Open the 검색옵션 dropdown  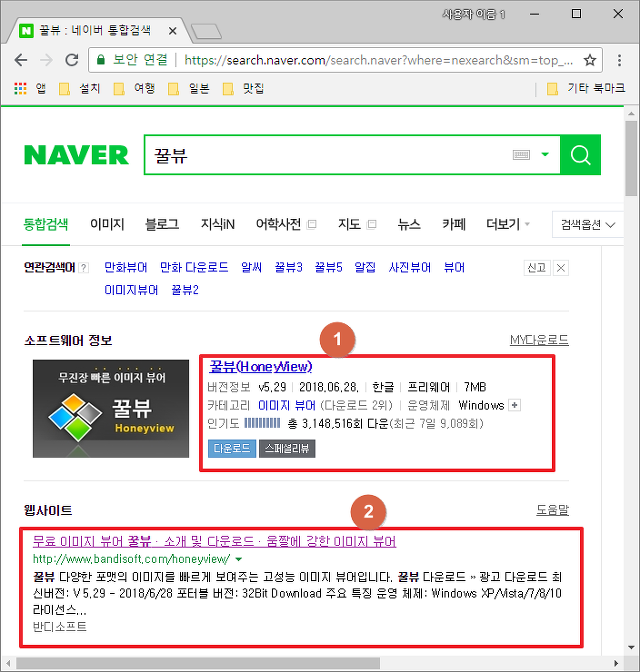[588, 225]
